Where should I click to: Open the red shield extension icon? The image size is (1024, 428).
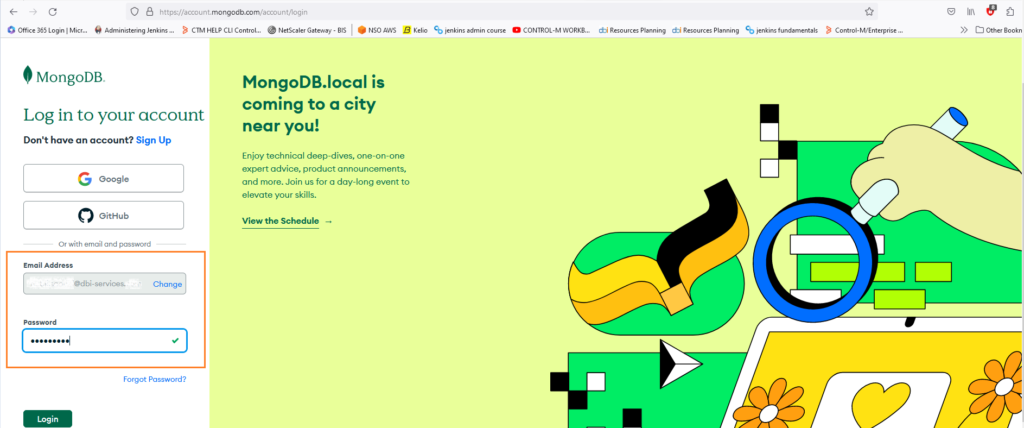(991, 11)
